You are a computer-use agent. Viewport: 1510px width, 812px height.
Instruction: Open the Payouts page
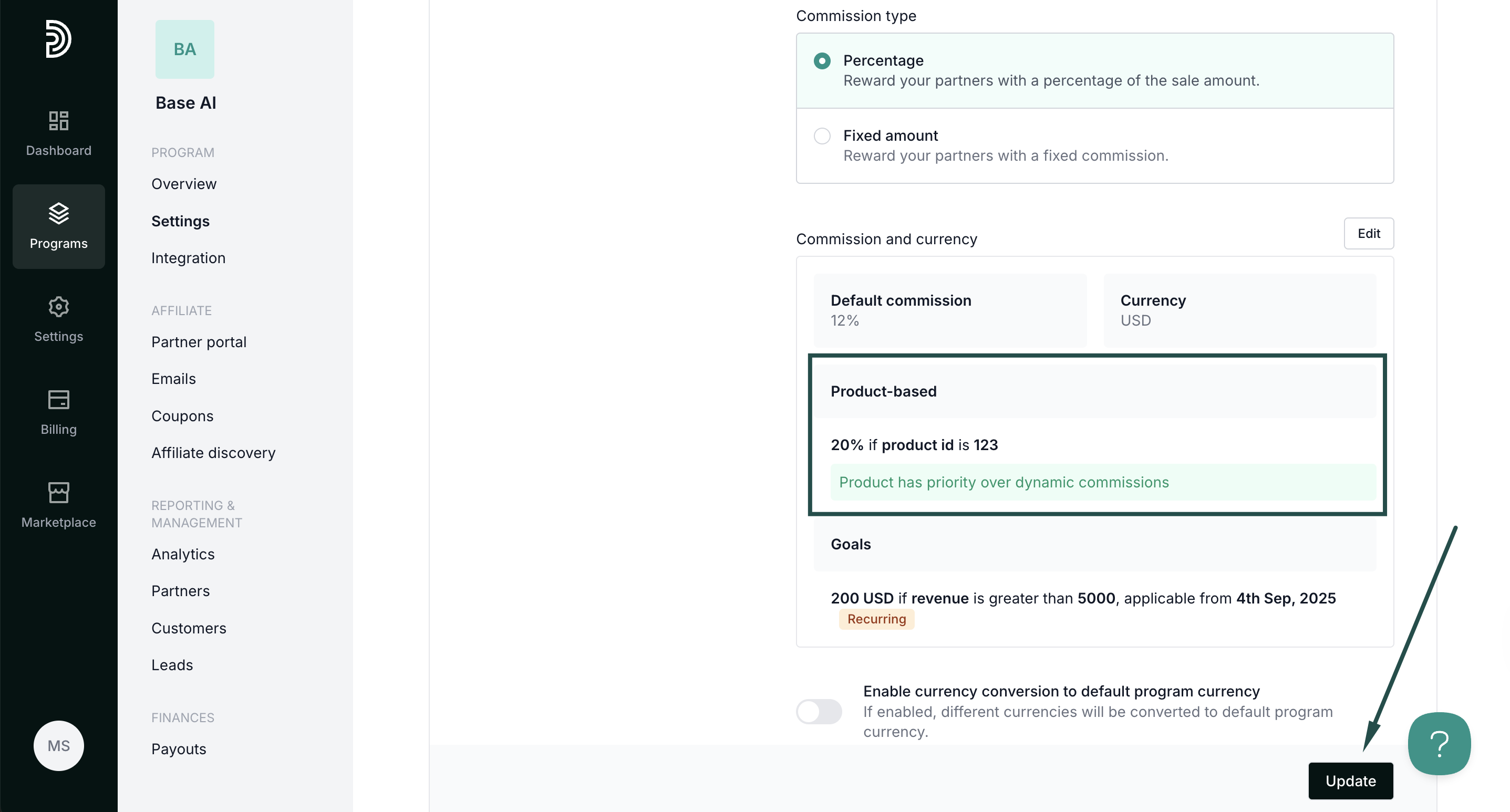[179, 749]
